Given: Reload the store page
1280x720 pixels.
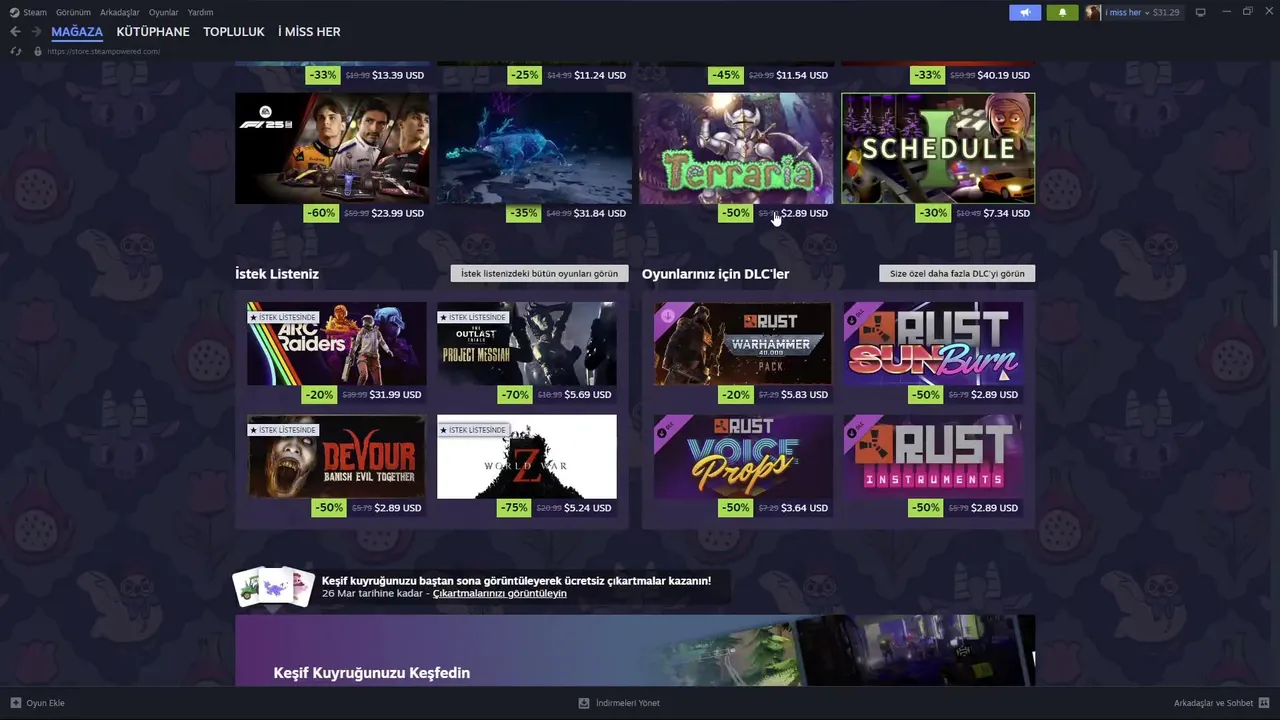Looking at the screenshot, I should (x=16, y=51).
